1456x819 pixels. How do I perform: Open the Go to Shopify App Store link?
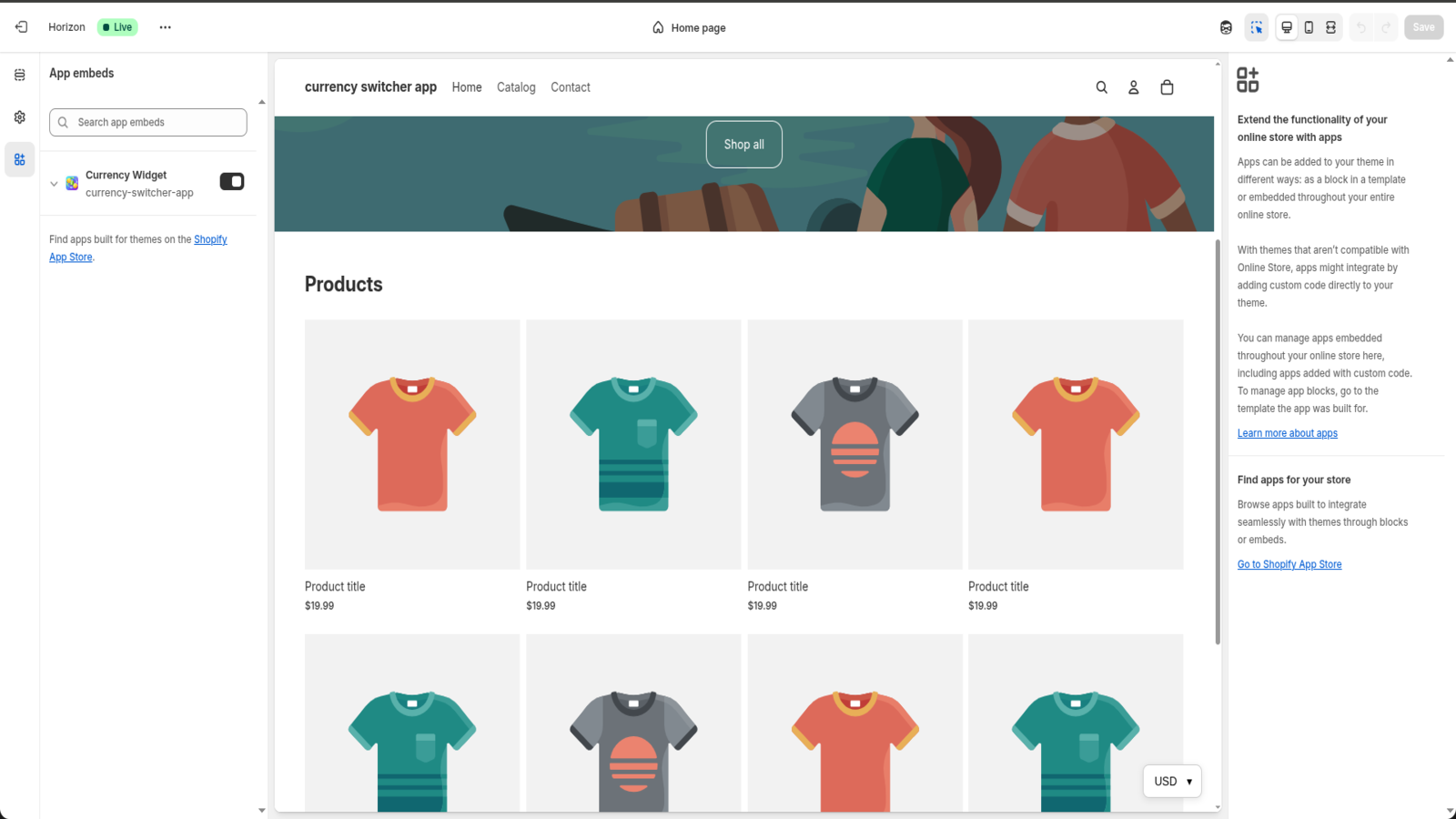click(x=1289, y=564)
